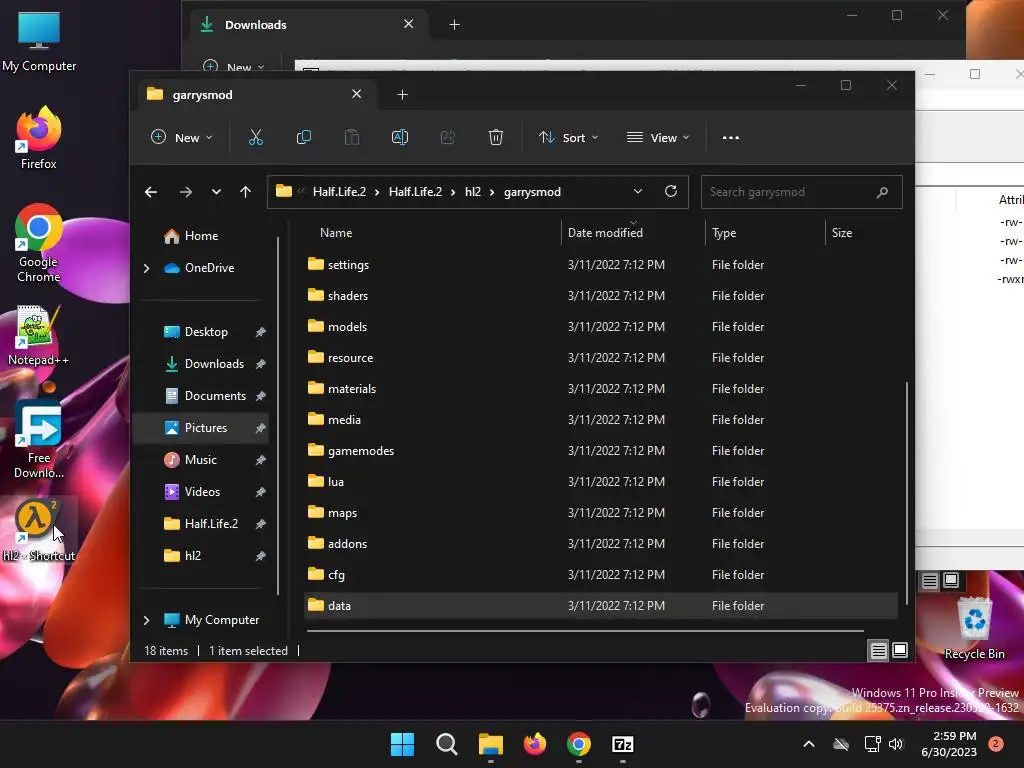The height and width of the screenshot is (768, 1024).
Task: Open the clock and date in taskbar
Action: tap(949, 744)
